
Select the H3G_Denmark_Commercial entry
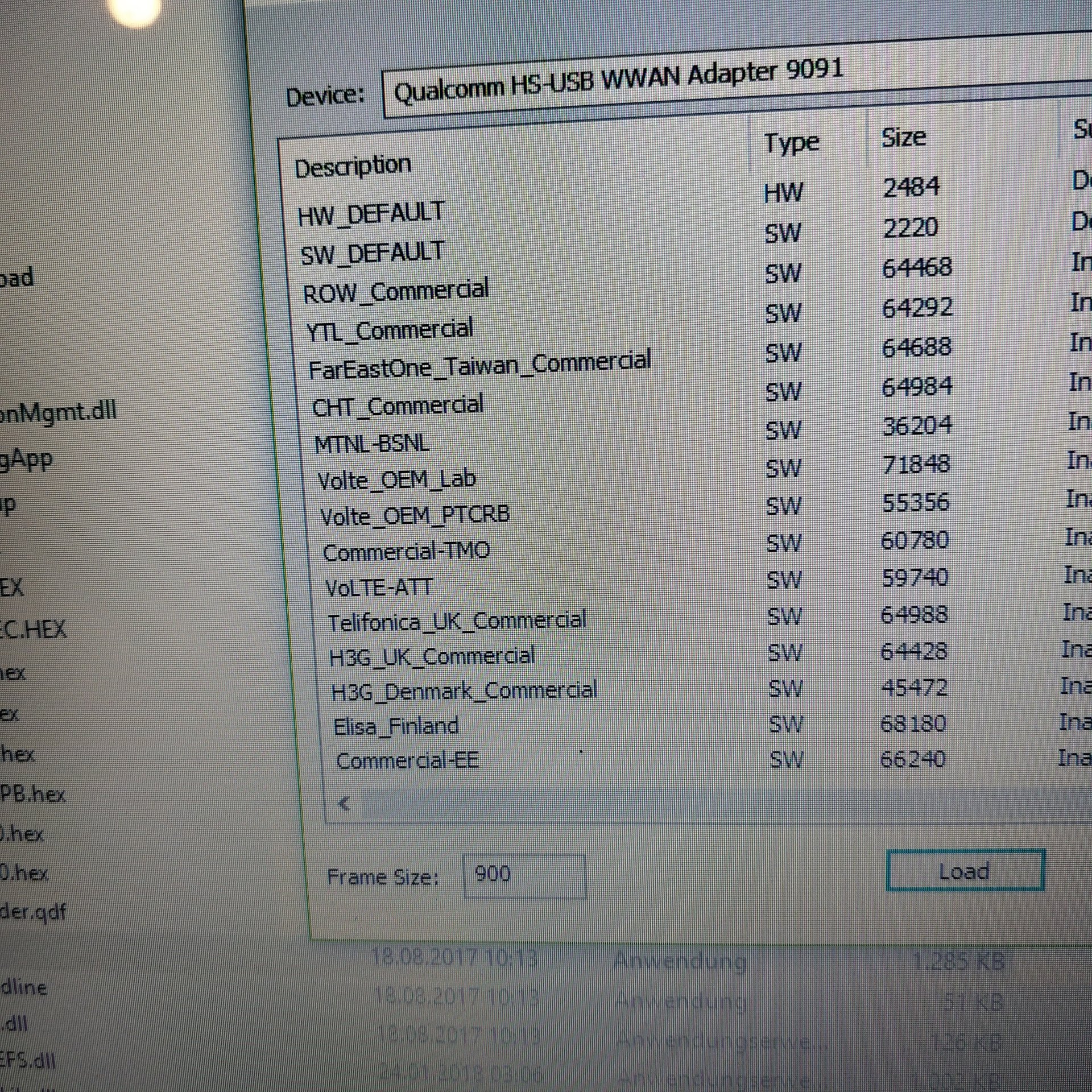(465, 691)
